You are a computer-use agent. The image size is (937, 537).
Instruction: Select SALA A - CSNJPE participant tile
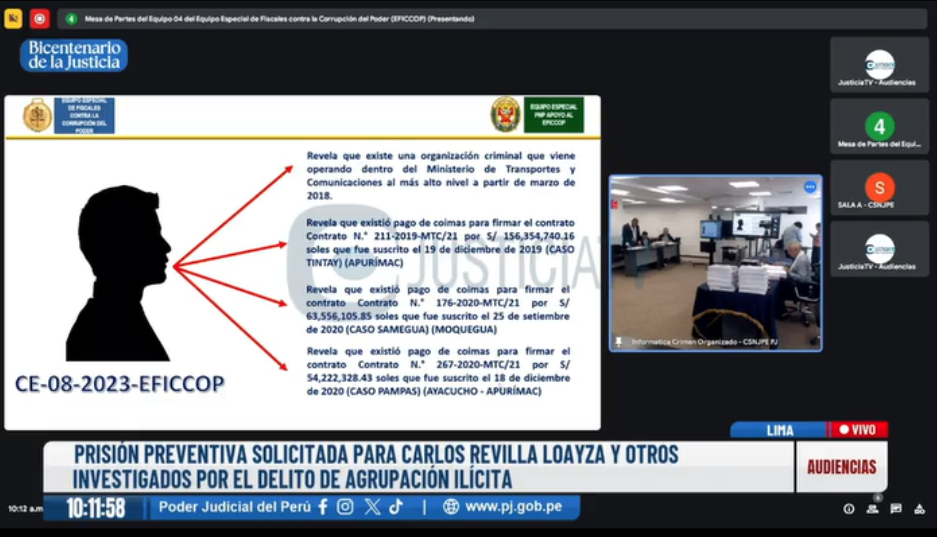pyautogui.click(x=879, y=188)
